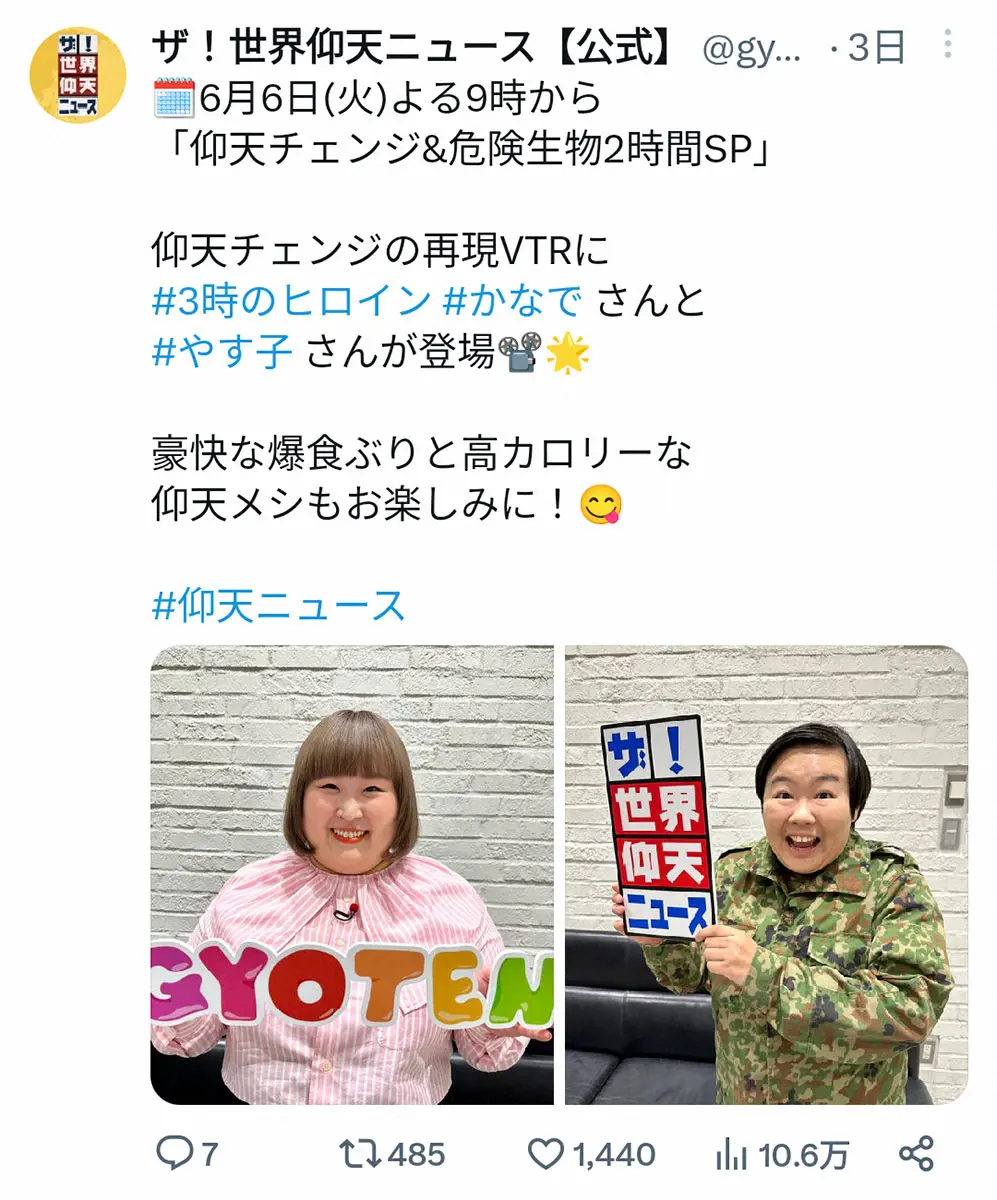Open the #仰天ニュース hashtag link

pos(279,606)
